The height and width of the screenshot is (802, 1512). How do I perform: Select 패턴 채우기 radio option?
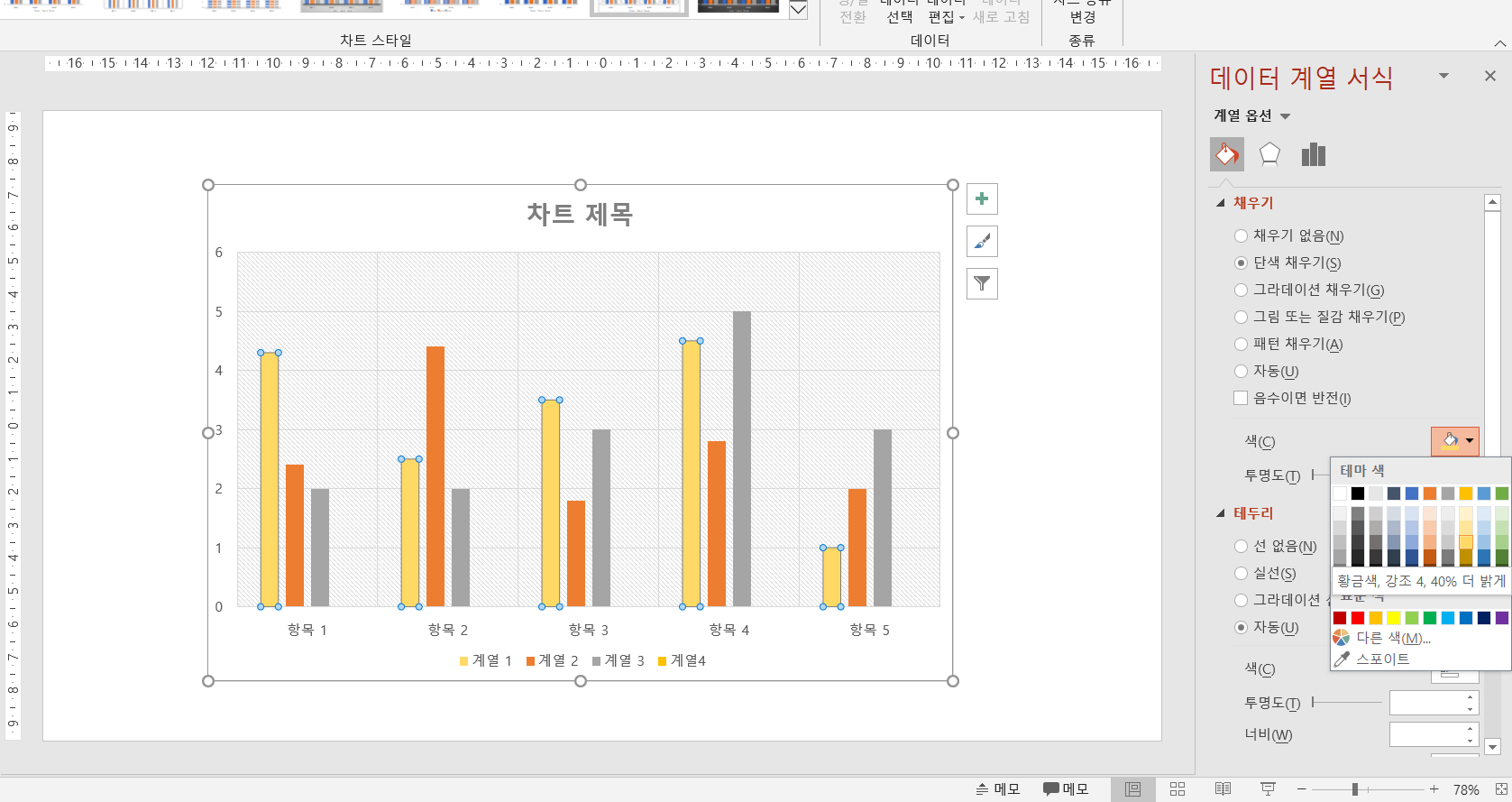(1288, 344)
